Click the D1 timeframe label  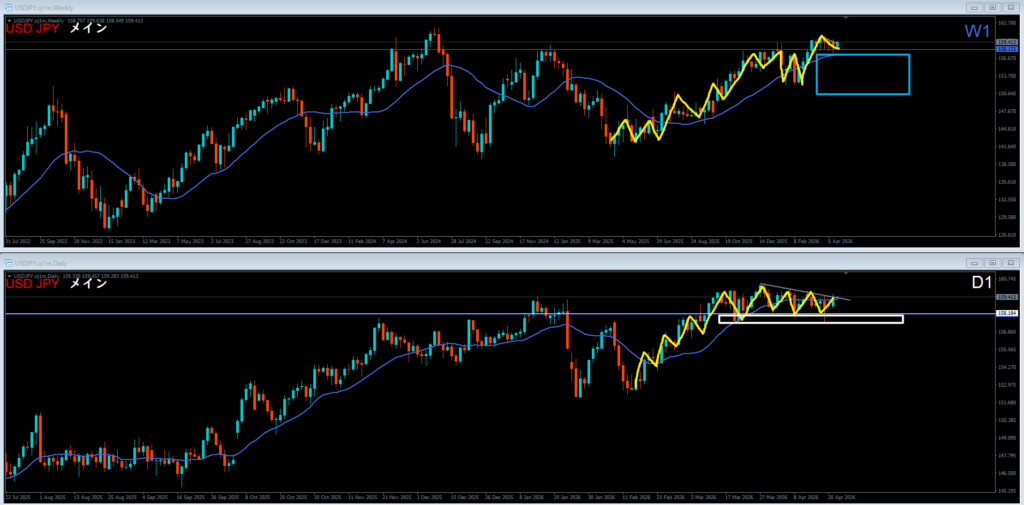982,284
